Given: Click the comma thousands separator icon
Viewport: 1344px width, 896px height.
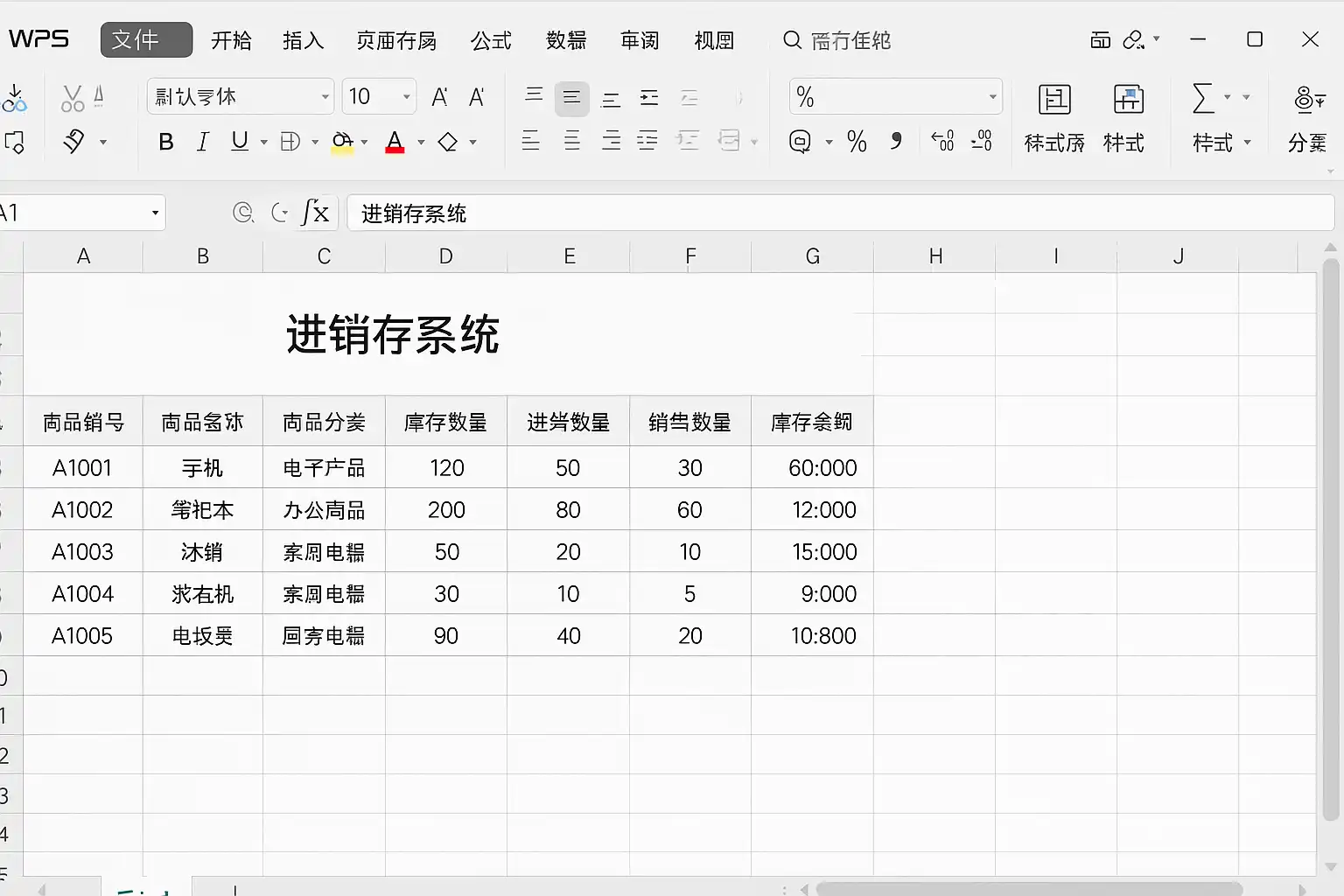Looking at the screenshot, I should pos(896,141).
